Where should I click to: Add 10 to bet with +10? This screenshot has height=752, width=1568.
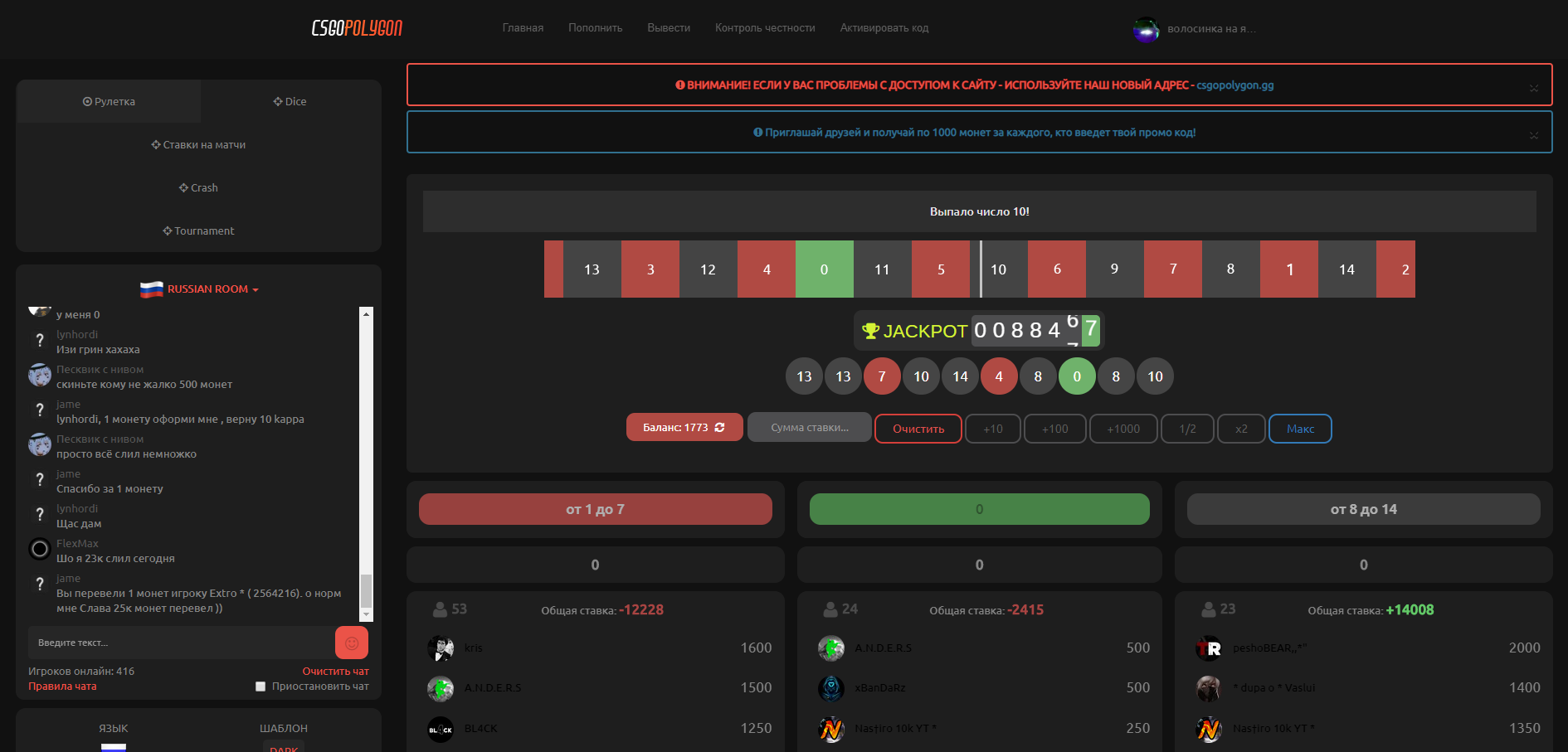click(x=993, y=429)
